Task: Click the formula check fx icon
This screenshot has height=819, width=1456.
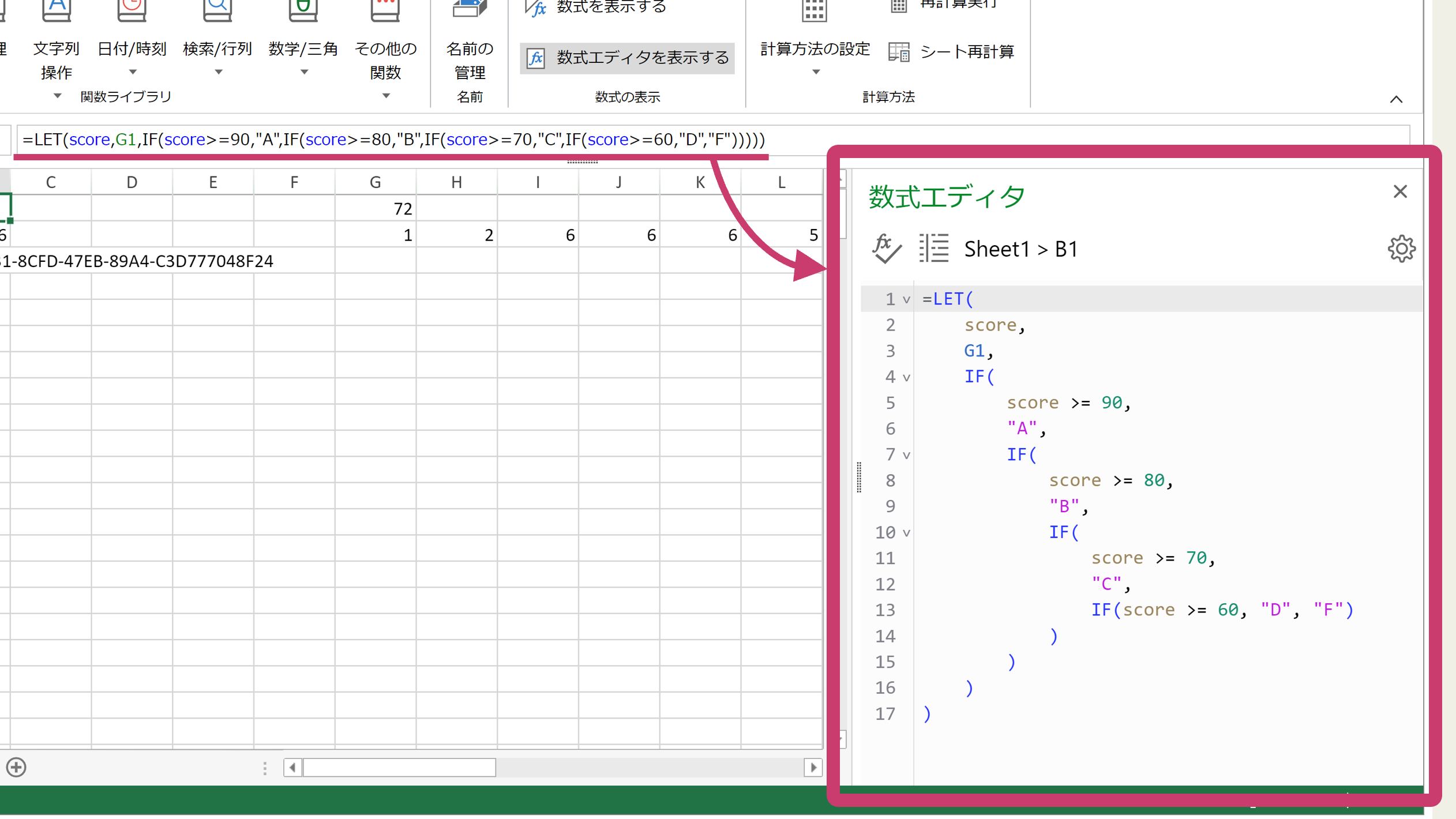Action: (886, 249)
